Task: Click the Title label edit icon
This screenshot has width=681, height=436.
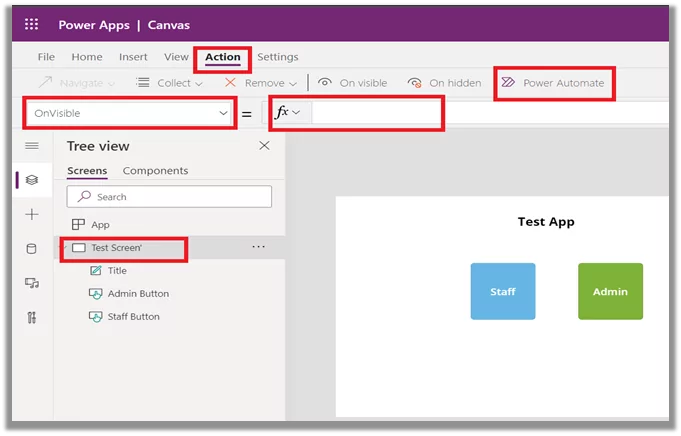Action: [x=96, y=271]
